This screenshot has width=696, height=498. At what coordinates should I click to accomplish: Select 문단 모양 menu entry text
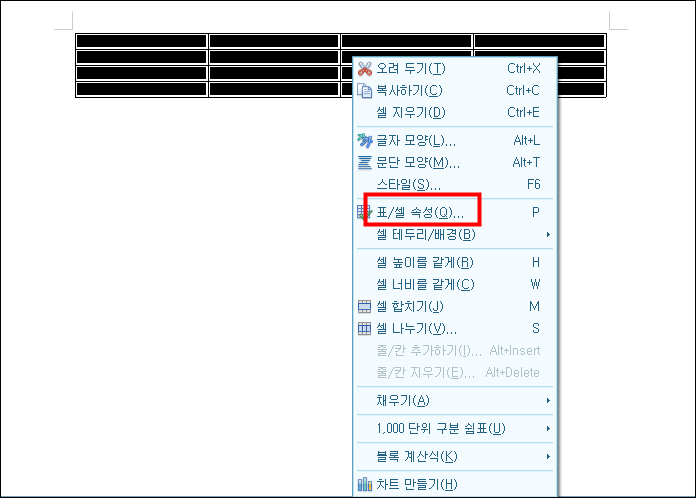point(418,163)
